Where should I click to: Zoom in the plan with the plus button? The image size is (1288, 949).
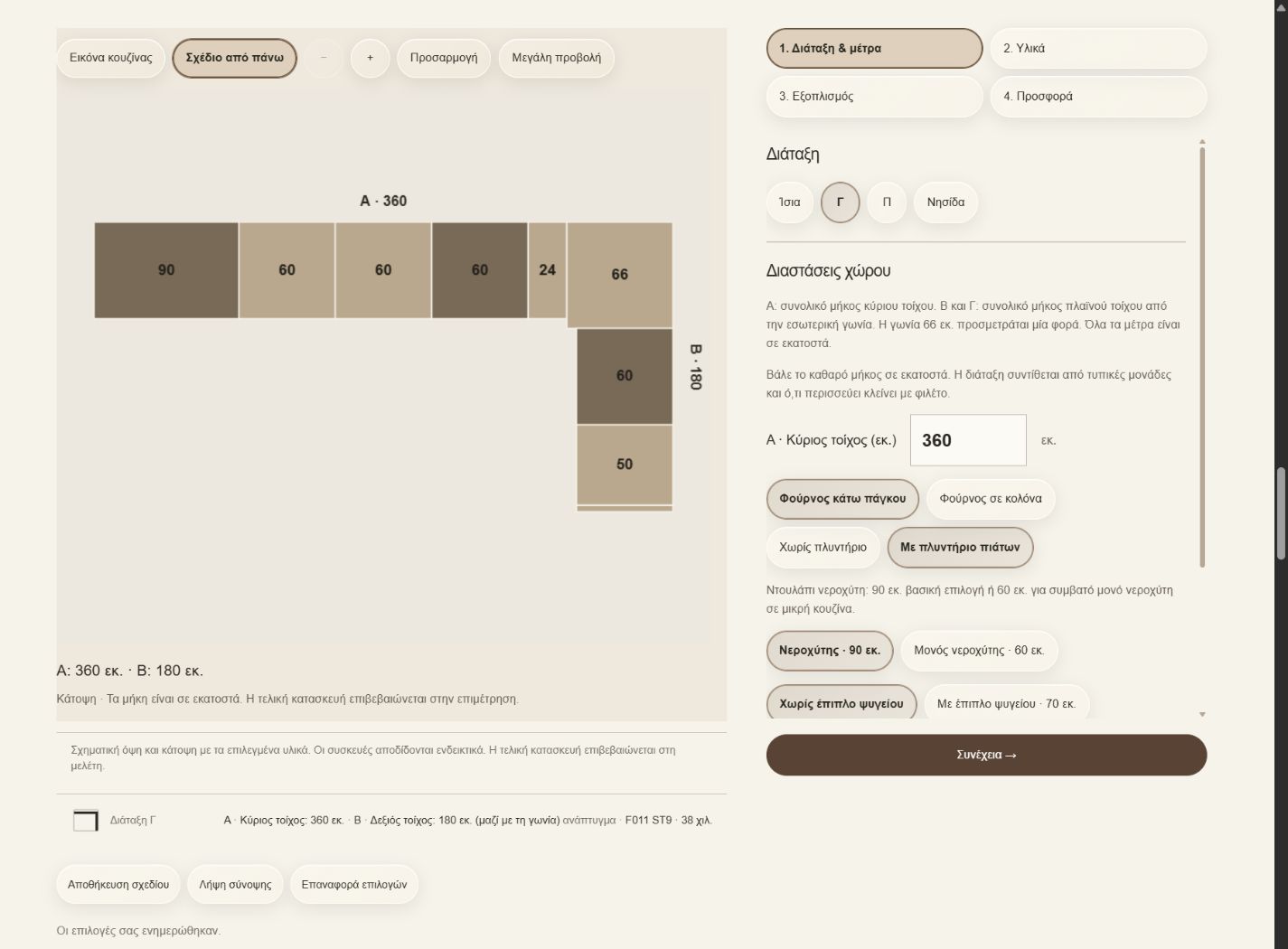point(370,58)
